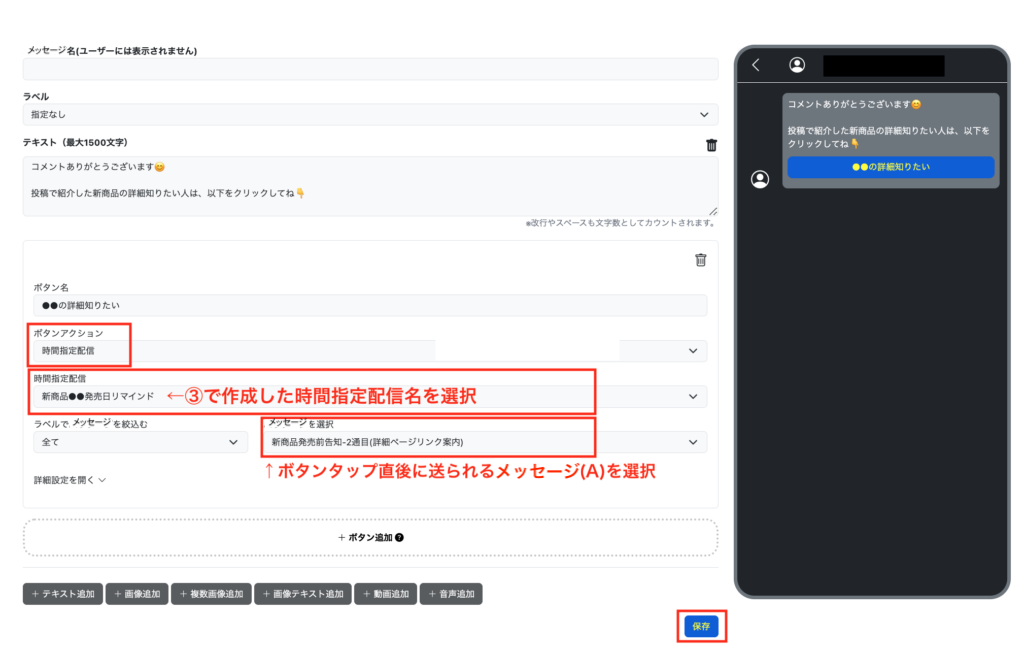Click the back arrow in phone preview
1024x650 pixels.
(x=756, y=65)
